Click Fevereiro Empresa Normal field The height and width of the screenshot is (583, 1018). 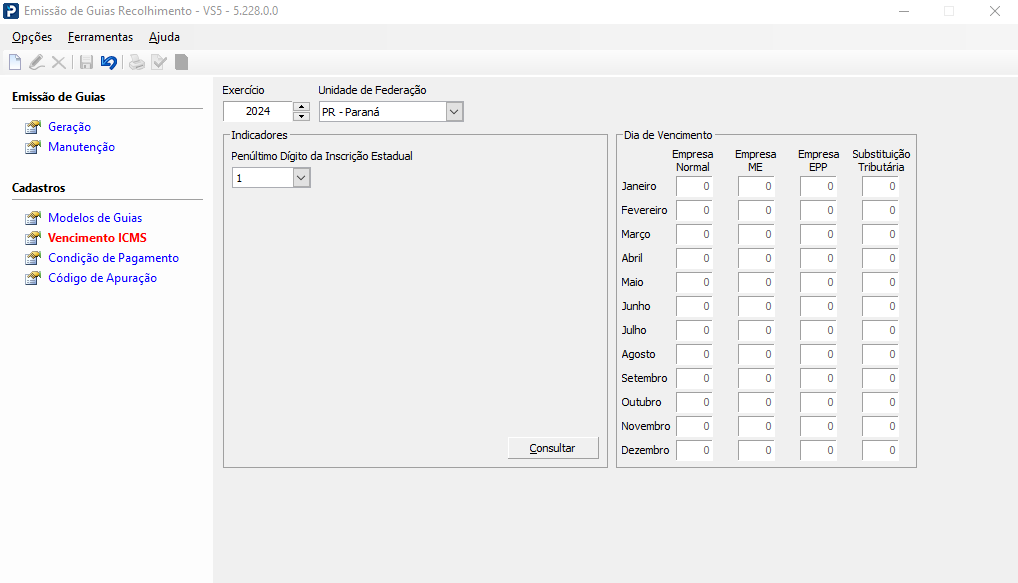click(x=694, y=210)
